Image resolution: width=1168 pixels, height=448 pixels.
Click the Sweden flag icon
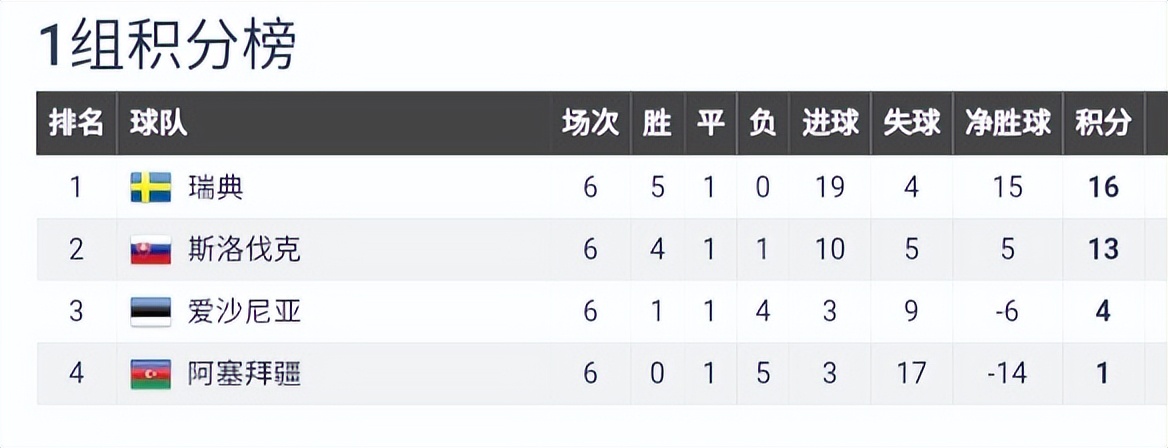pos(150,187)
